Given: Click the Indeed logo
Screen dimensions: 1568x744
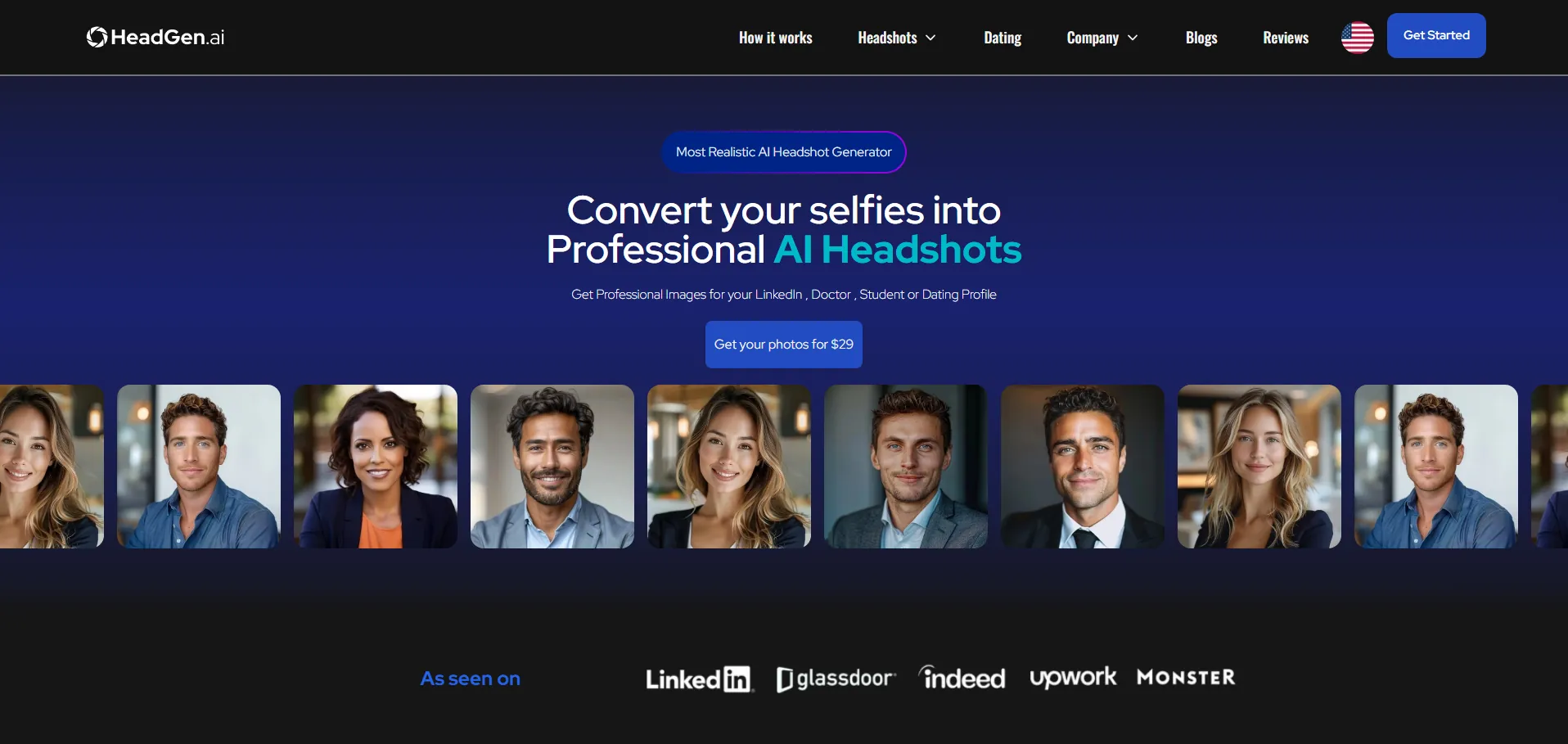Looking at the screenshot, I should [x=962, y=678].
